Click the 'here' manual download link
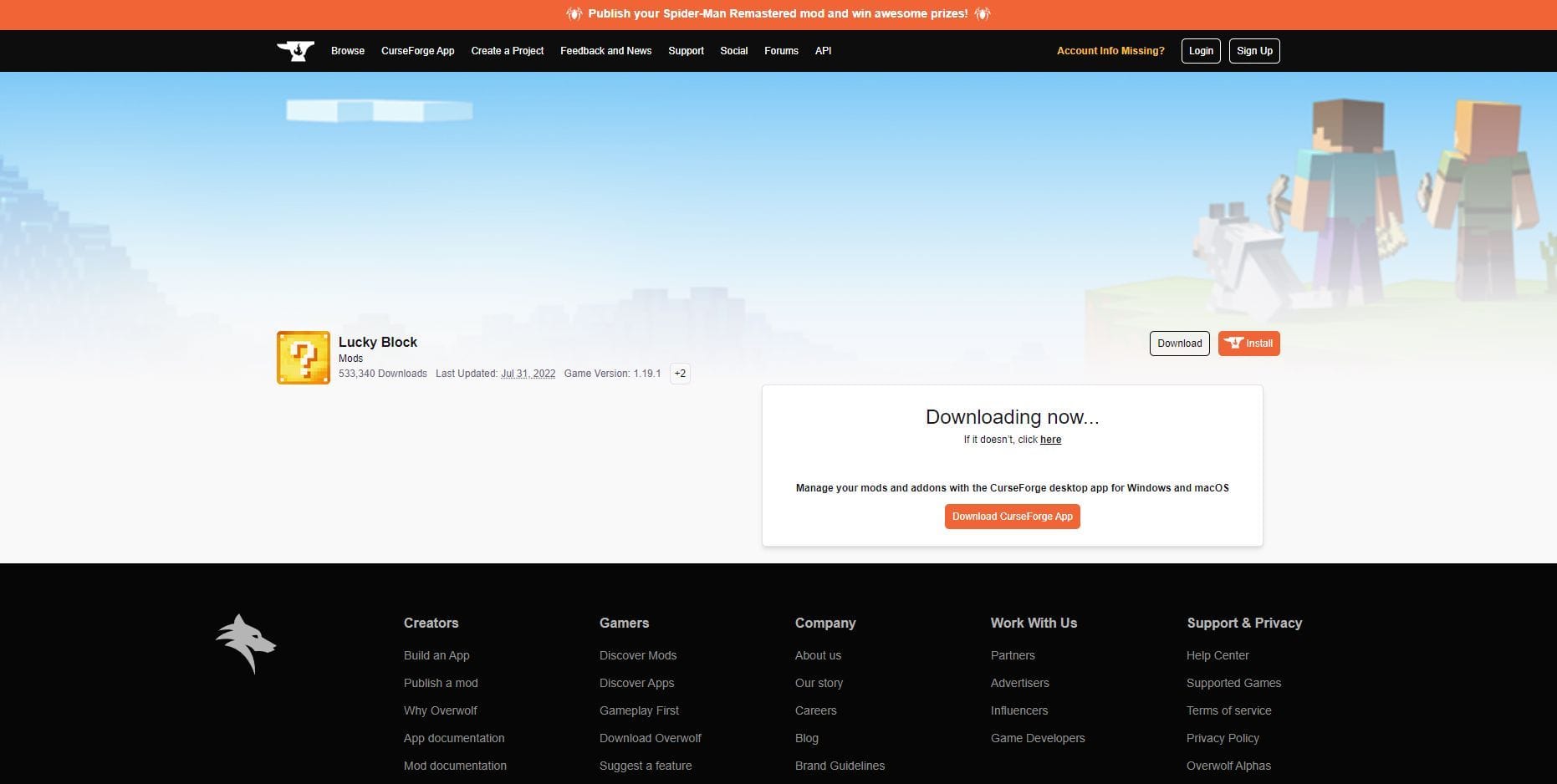The width and height of the screenshot is (1557, 784). click(x=1050, y=440)
